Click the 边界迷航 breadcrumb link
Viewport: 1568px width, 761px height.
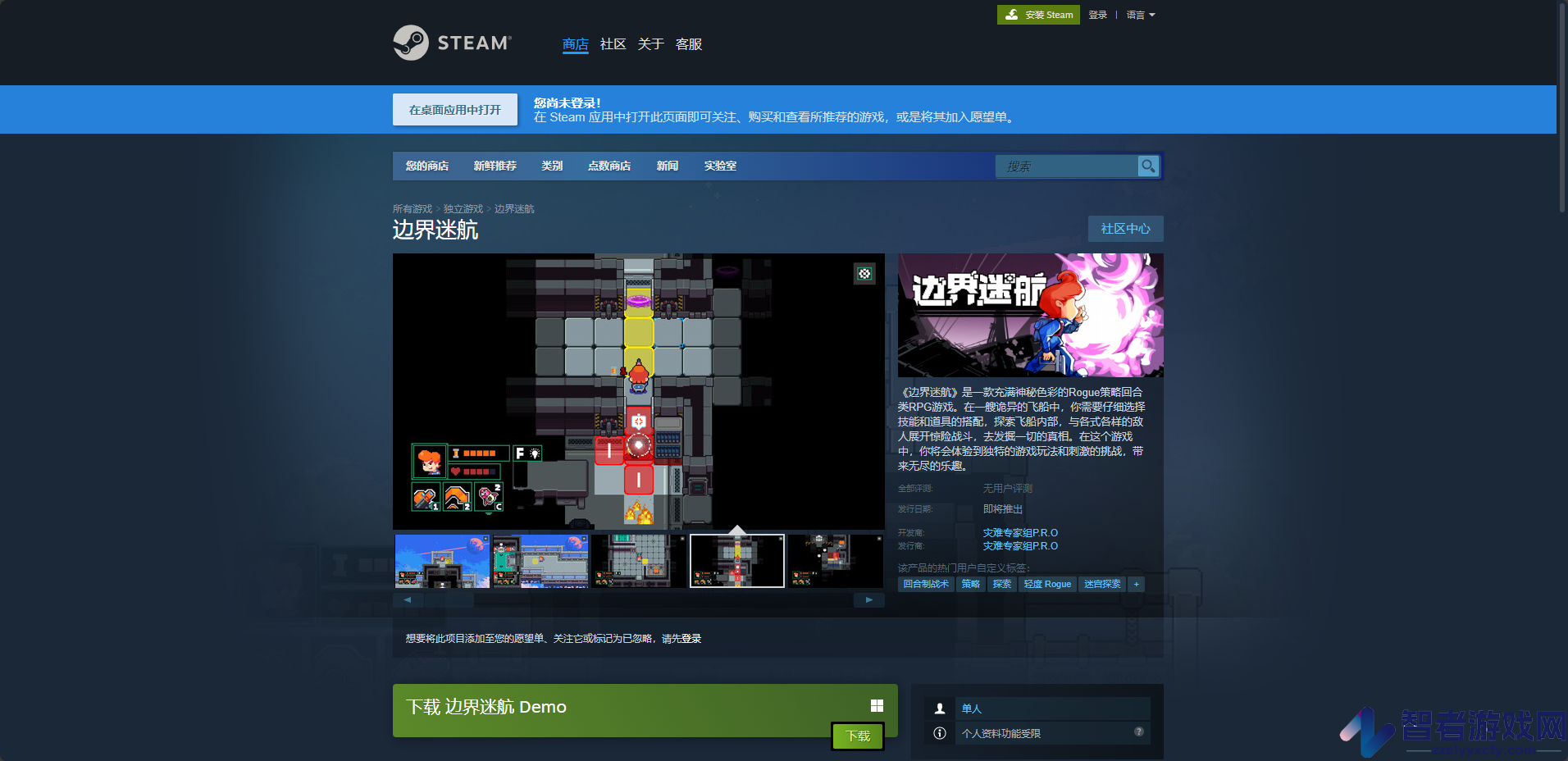[514, 209]
